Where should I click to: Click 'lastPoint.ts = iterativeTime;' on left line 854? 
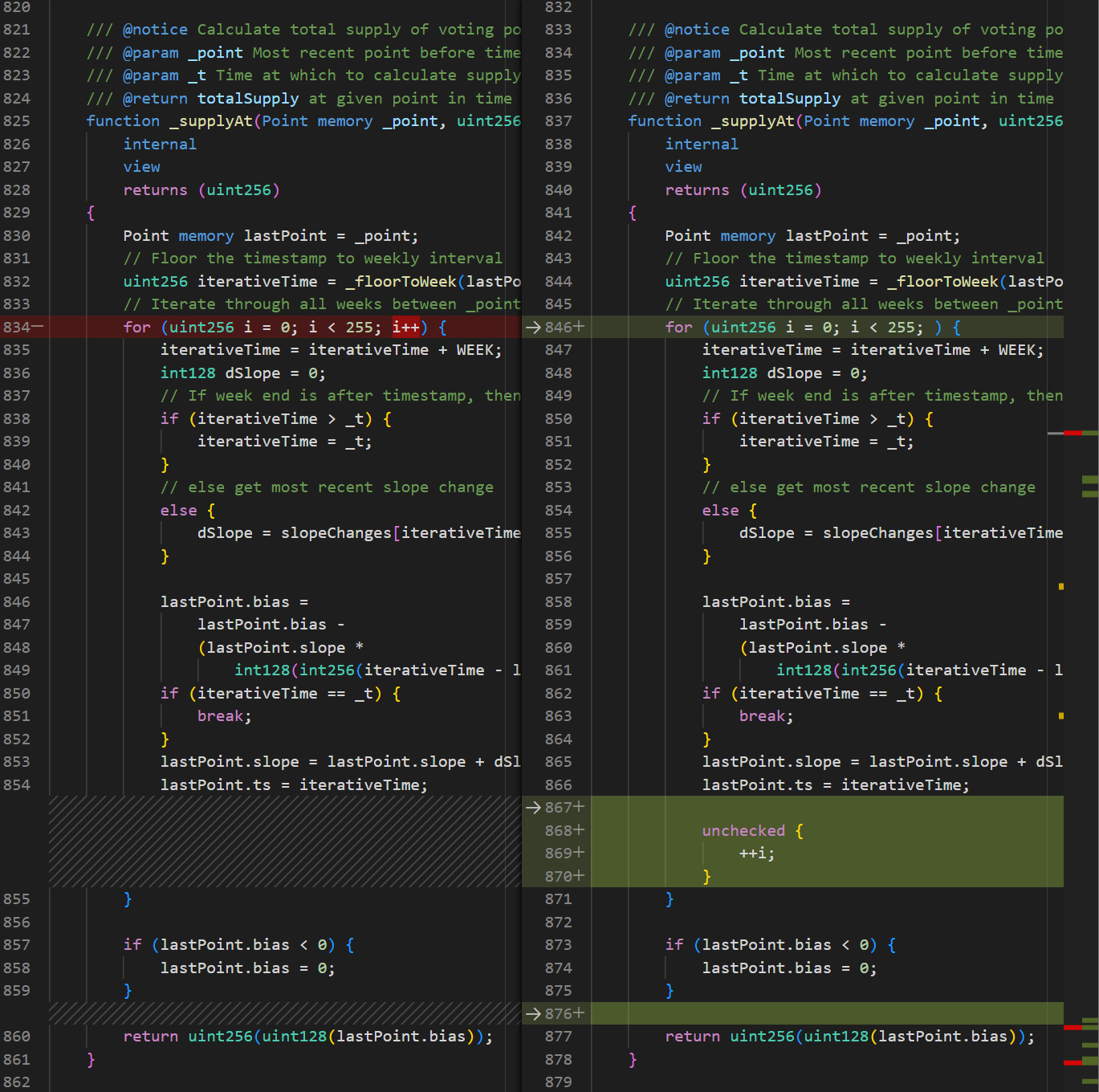tap(294, 784)
